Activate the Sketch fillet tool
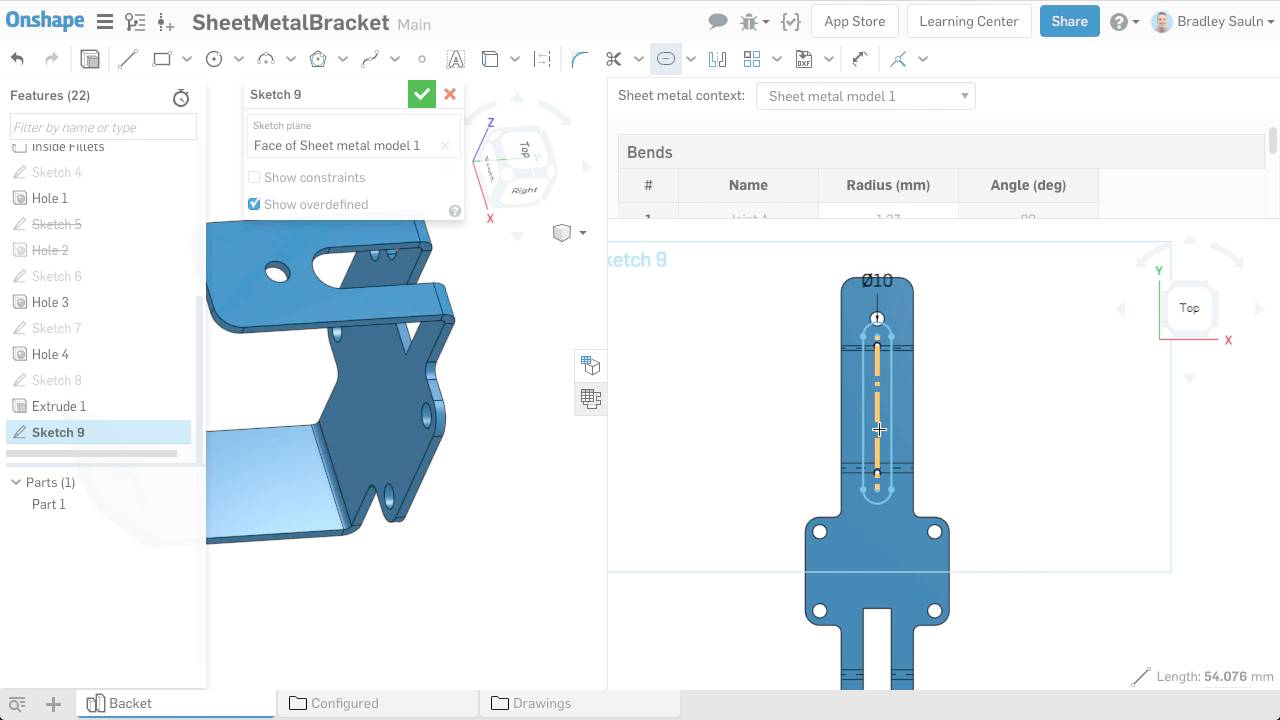Screen dimensions: 1280x720 coord(579,59)
